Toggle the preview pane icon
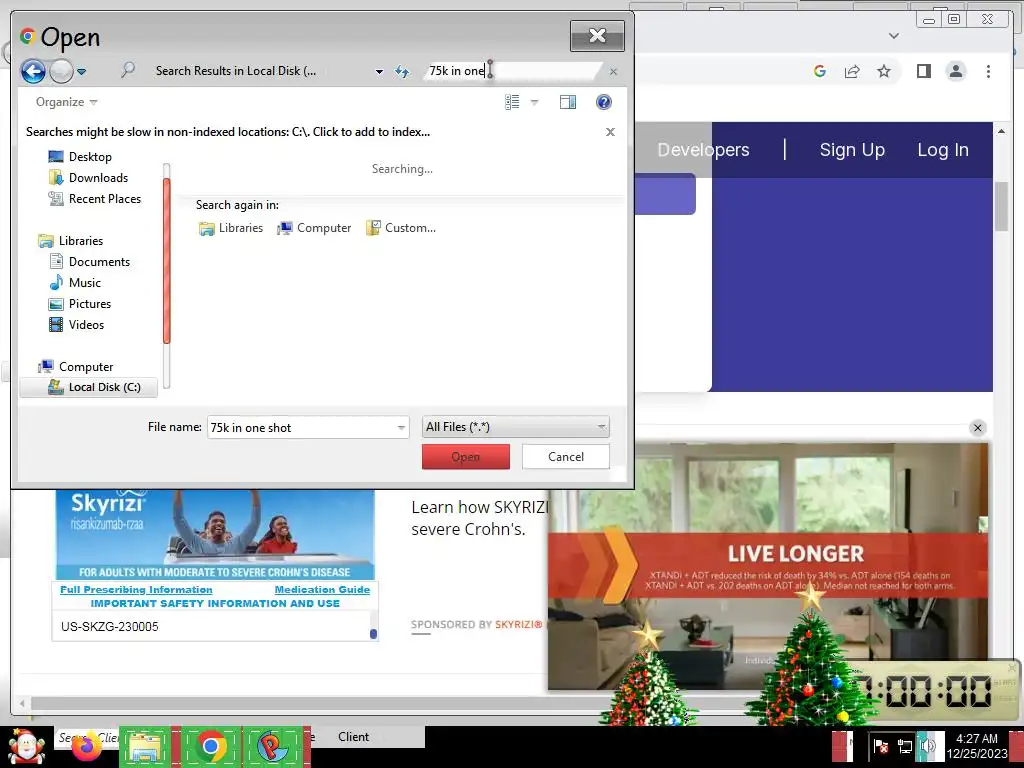This screenshot has height=768, width=1024. click(568, 102)
